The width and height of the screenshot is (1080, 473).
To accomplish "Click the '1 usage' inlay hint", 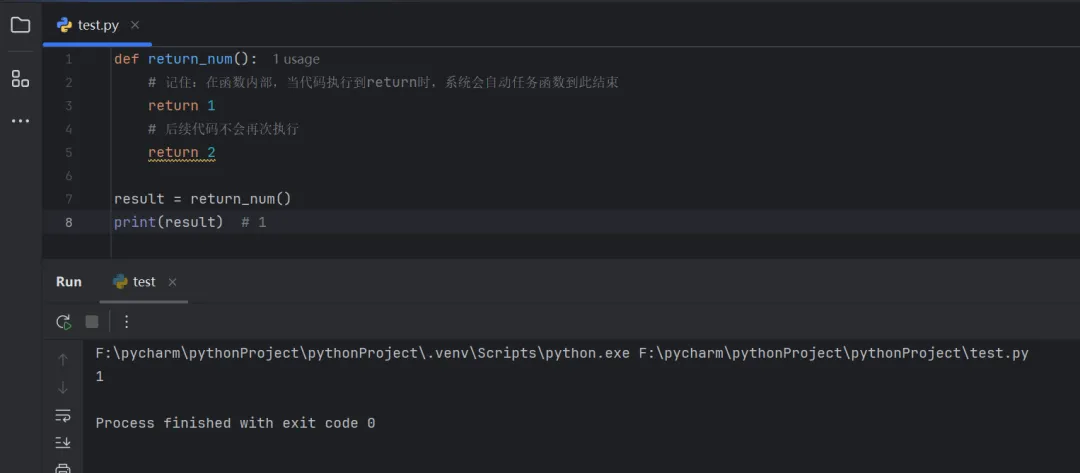I will tap(296, 59).
